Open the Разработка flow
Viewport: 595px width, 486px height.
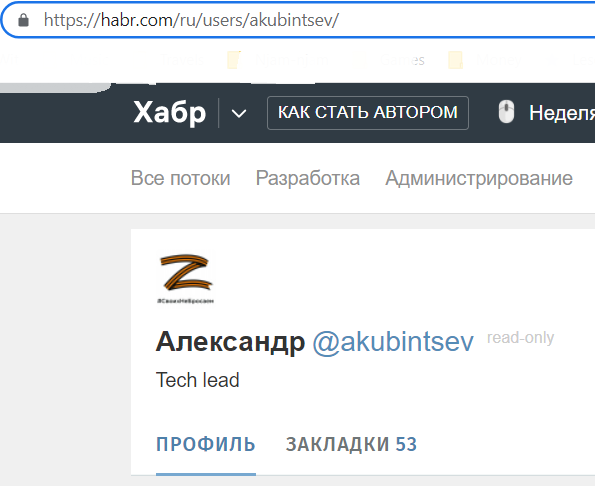click(308, 178)
